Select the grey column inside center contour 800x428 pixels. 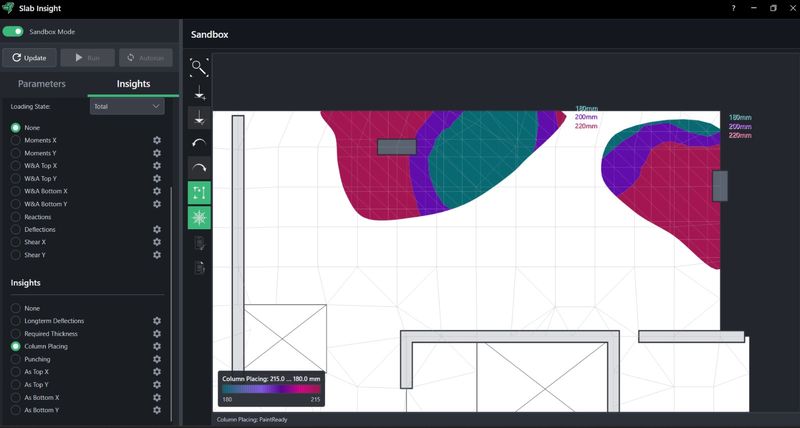click(397, 147)
